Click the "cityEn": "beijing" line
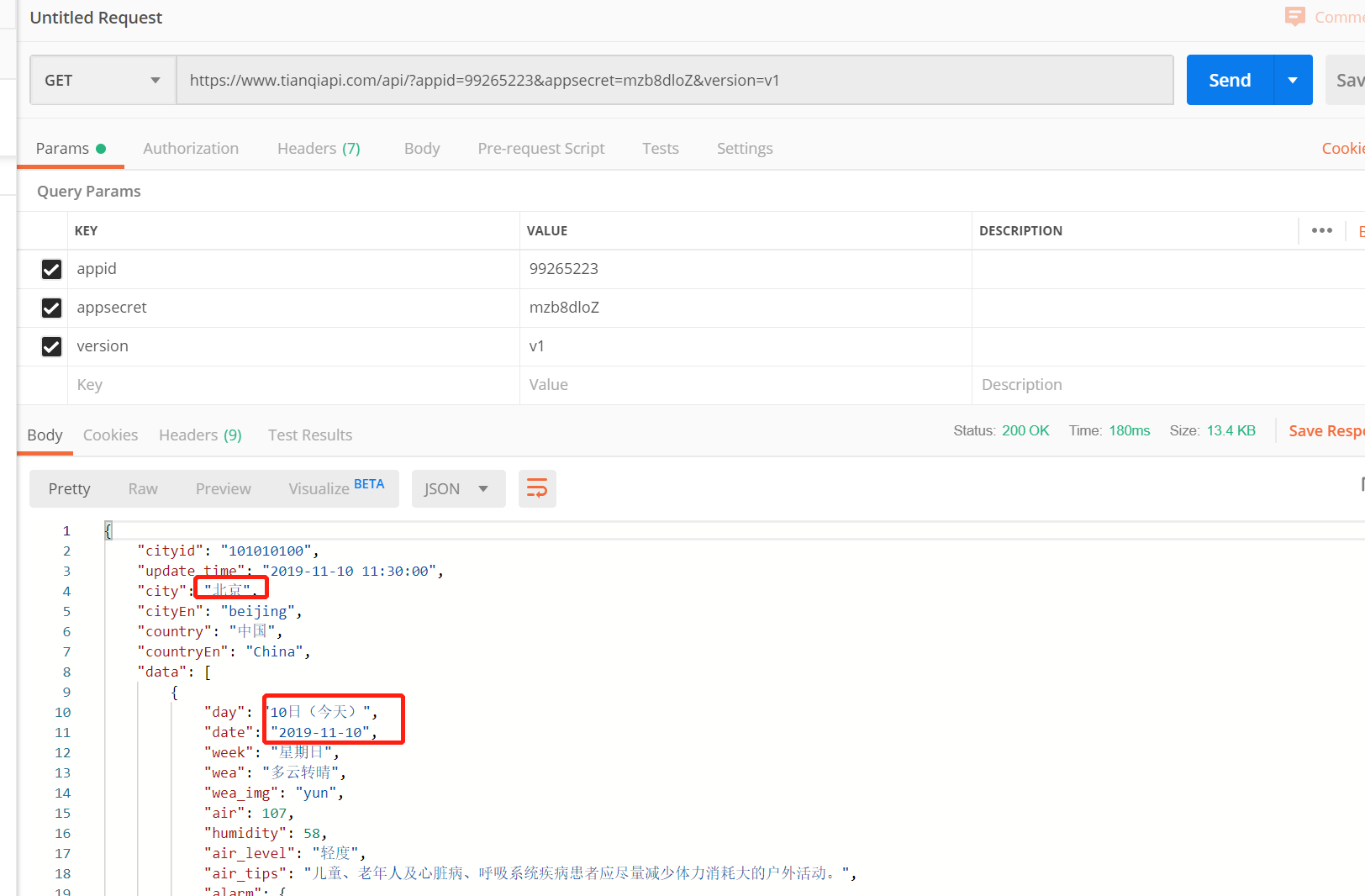 tap(219, 611)
